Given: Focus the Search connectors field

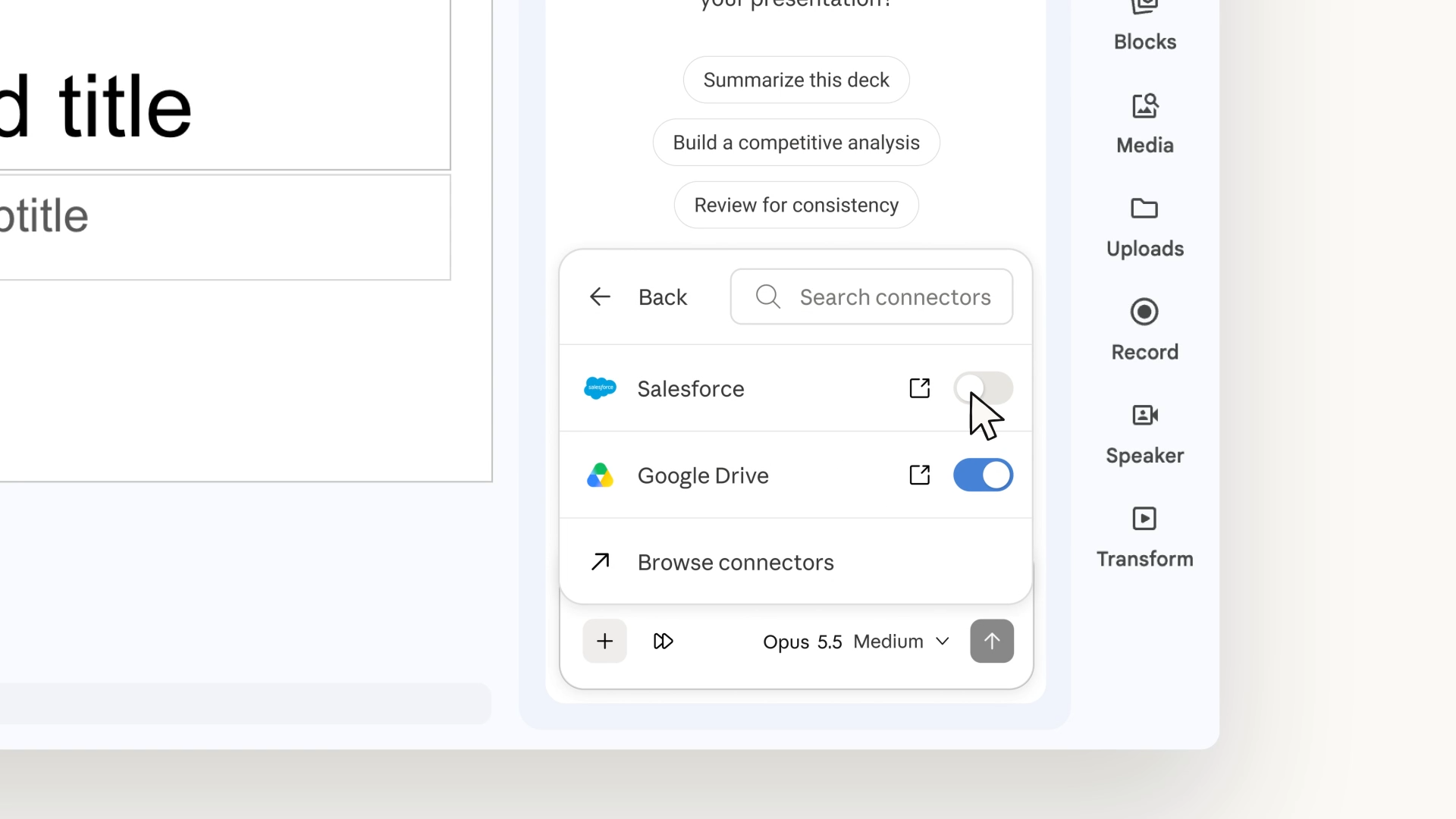Looking at the screenshot, I should pyautogui.click(x=871, y=297).
